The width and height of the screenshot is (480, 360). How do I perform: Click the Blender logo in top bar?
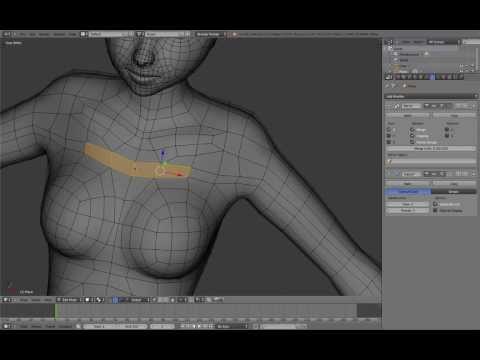(x=234, y=34)
